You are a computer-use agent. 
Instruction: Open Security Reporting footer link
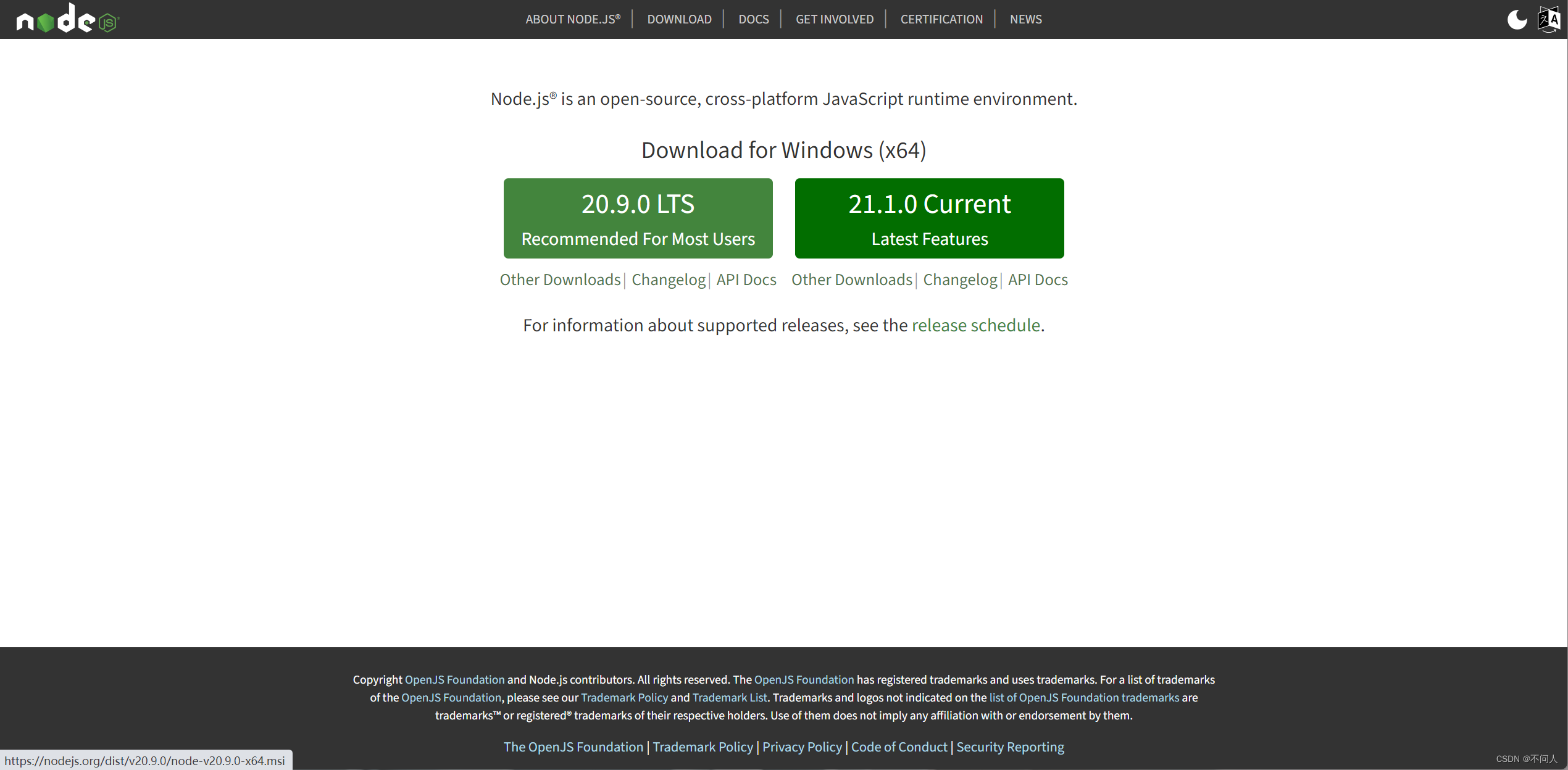[1010, 747]
